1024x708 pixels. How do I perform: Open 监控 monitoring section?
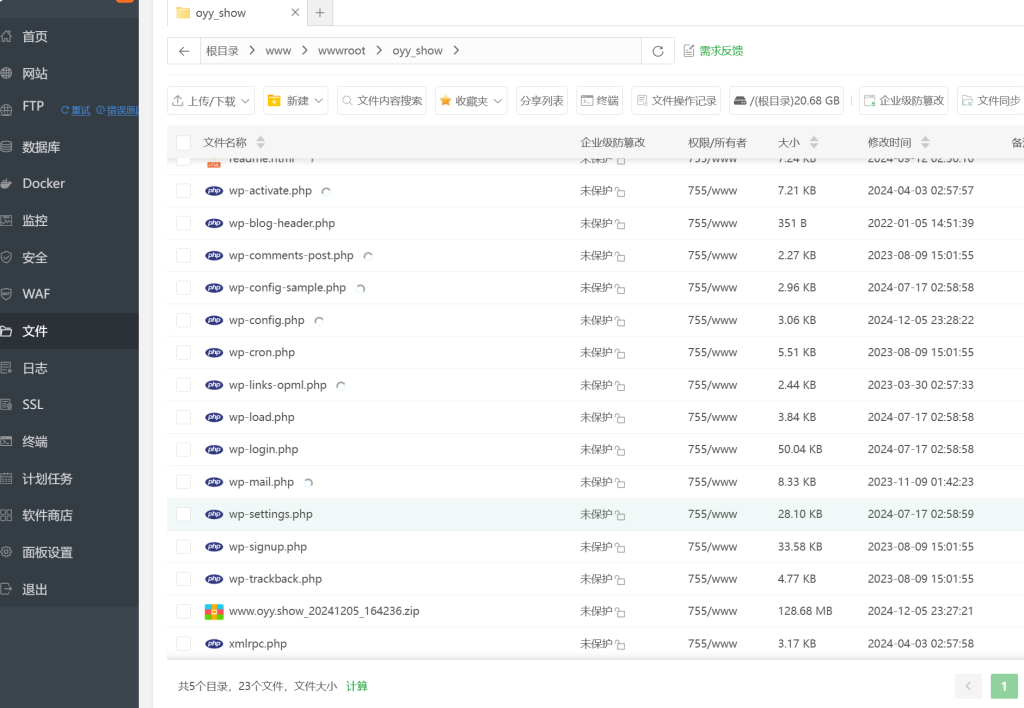click(x=35, y=221)
